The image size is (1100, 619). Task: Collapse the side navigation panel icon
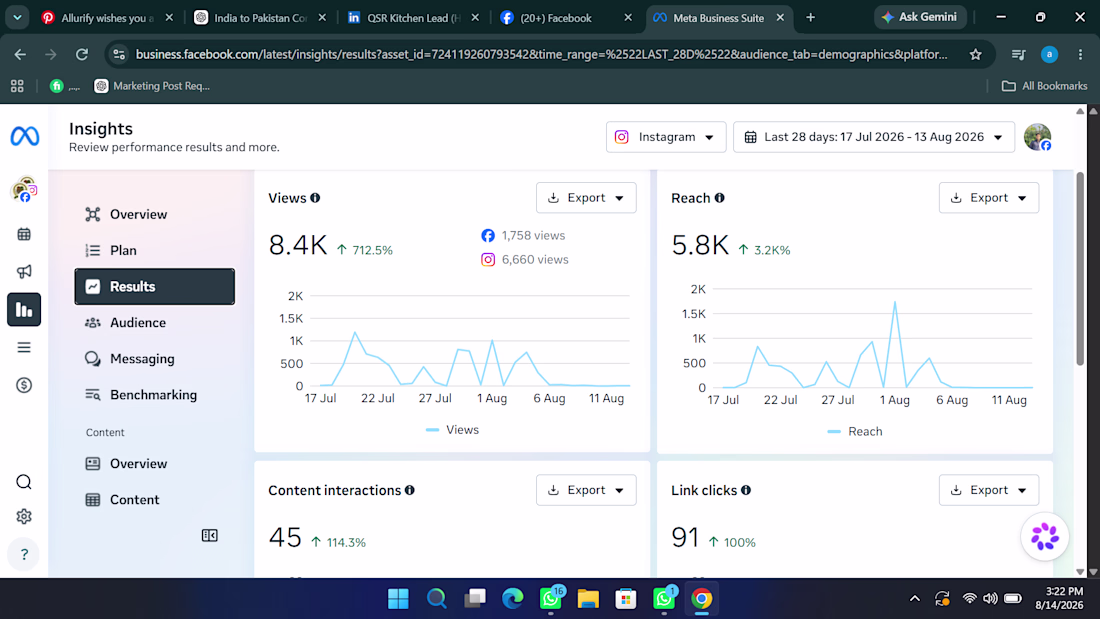[210, 535]
